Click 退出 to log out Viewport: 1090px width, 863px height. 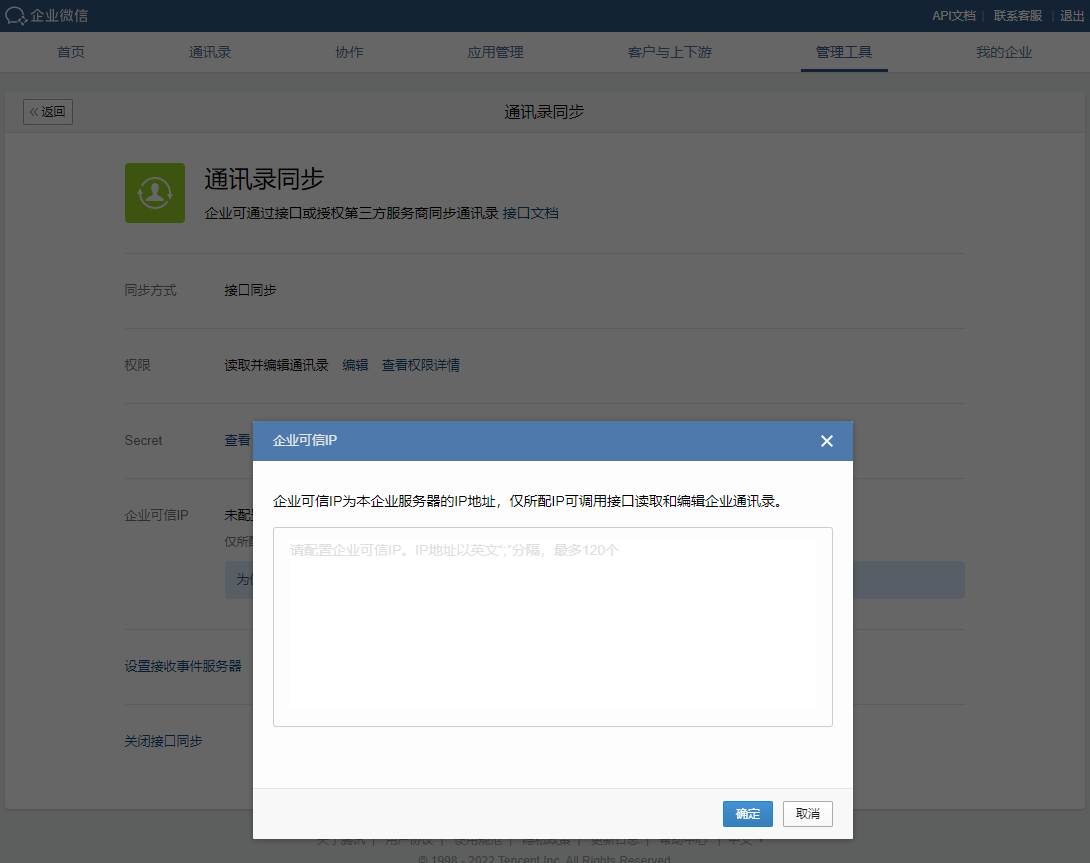[1074, 16]
